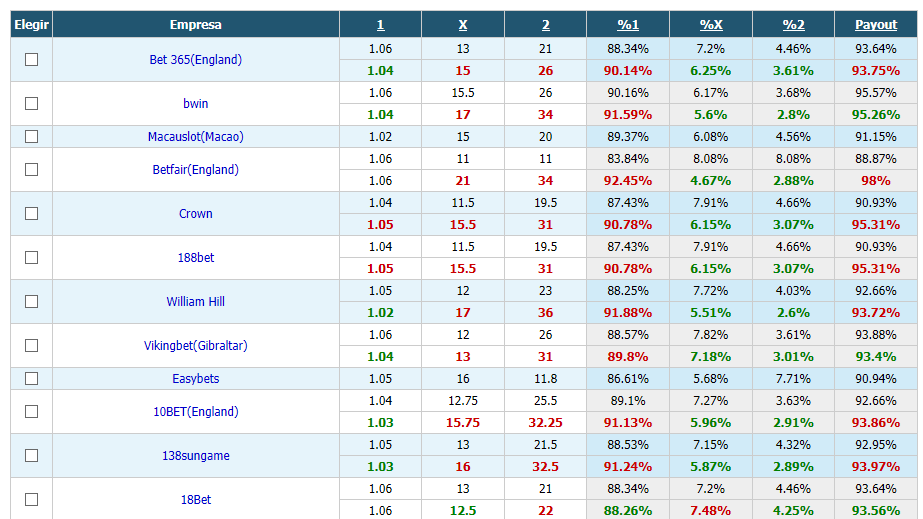Screen dimensions: 923x519
Task: Click the Crown company link
Action: pos(195,214)
